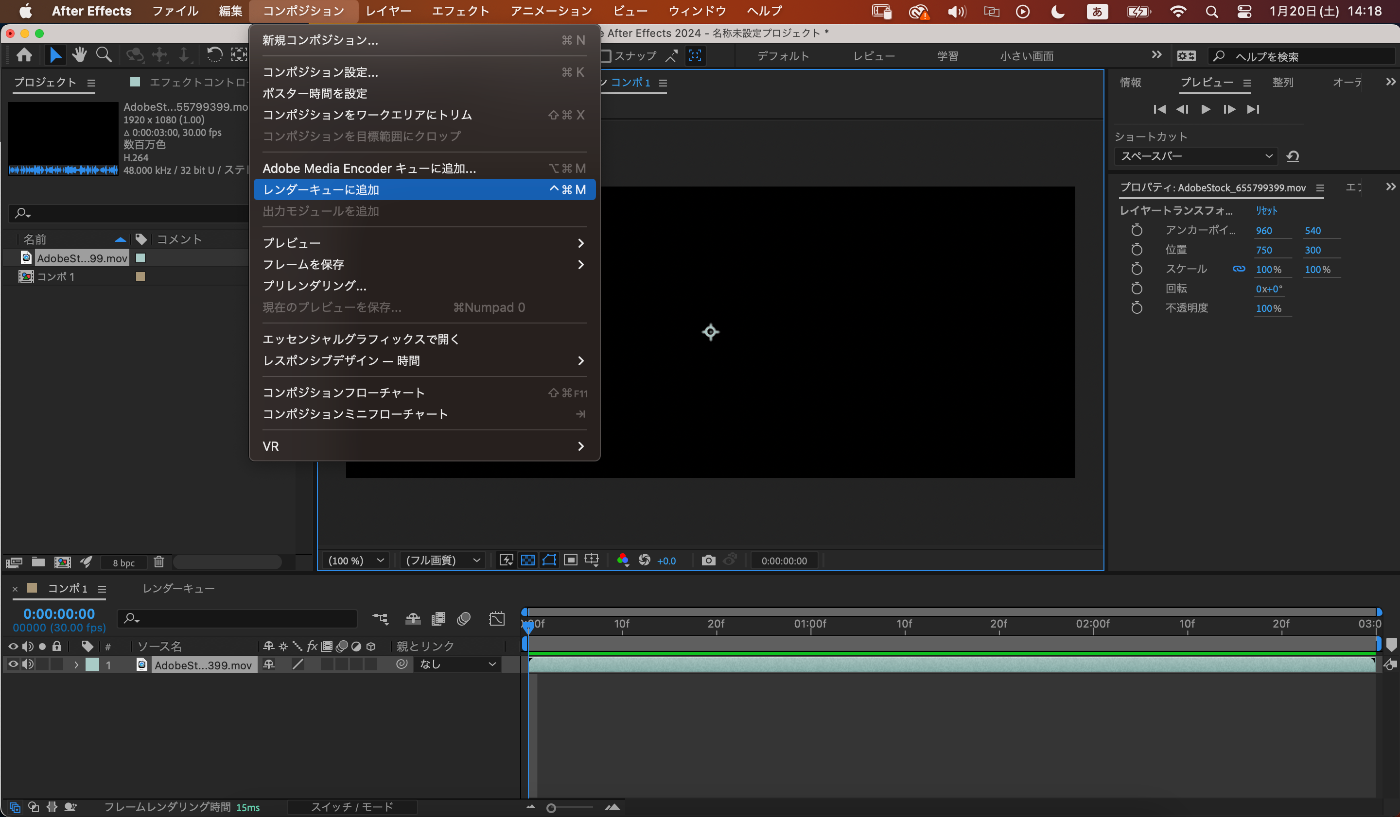The width and height of the screenshot is (1400, 817).
Task: Open macOS Control Center
Action: point(1244,11)
